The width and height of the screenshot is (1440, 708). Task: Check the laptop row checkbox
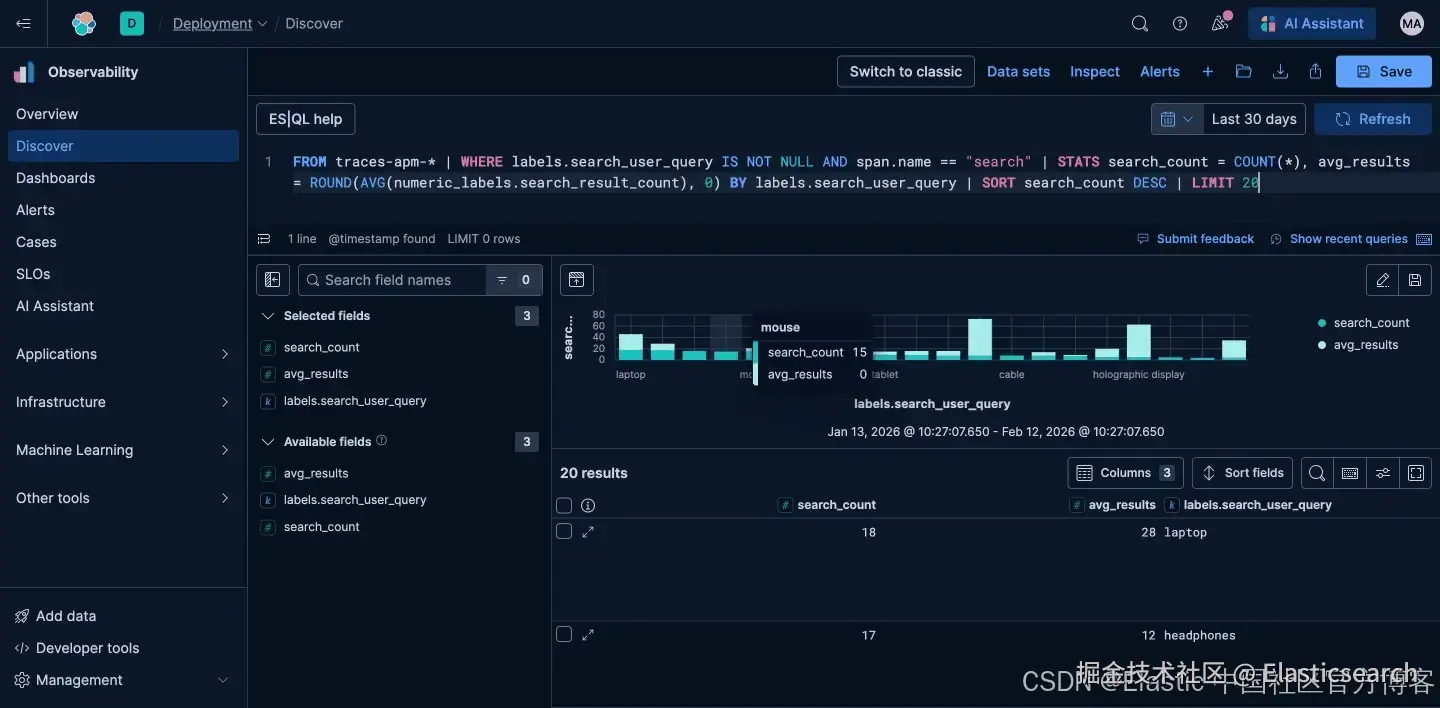tap(564, 532)
